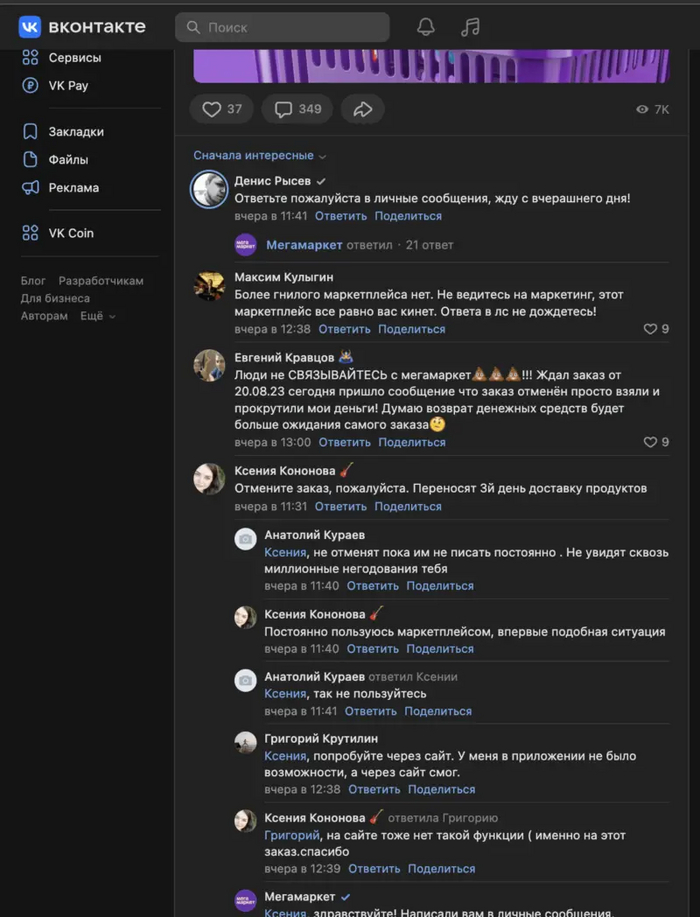700x917 pixels.
Task: Open the comments bubble with 349
Action: tap(297, 109)
